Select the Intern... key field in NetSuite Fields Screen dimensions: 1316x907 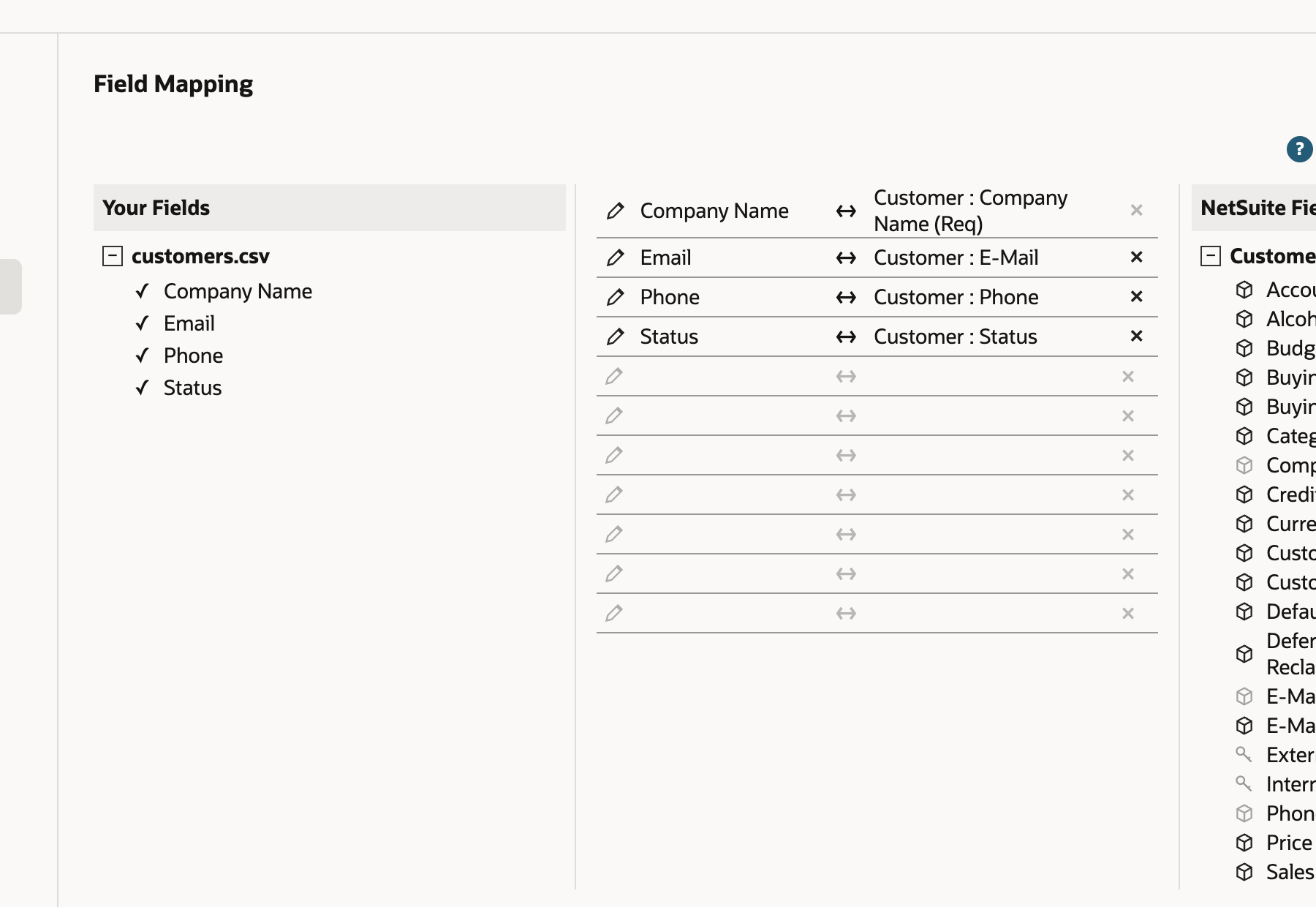click(1290, 784)
